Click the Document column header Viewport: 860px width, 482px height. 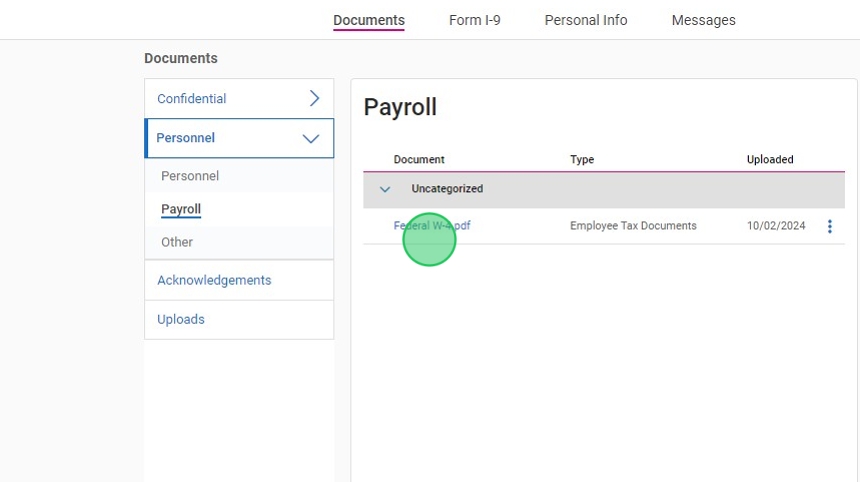[418, 160]
